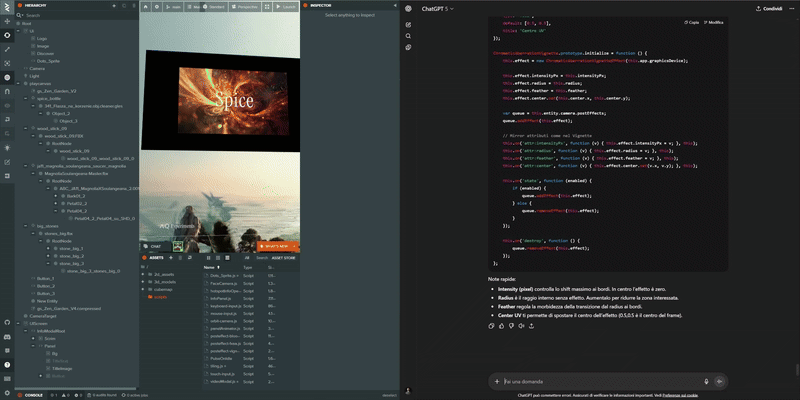Viewport: 800px width, 400px height.
Task: Sort assets by Name column
Action: tap(212, 267)
